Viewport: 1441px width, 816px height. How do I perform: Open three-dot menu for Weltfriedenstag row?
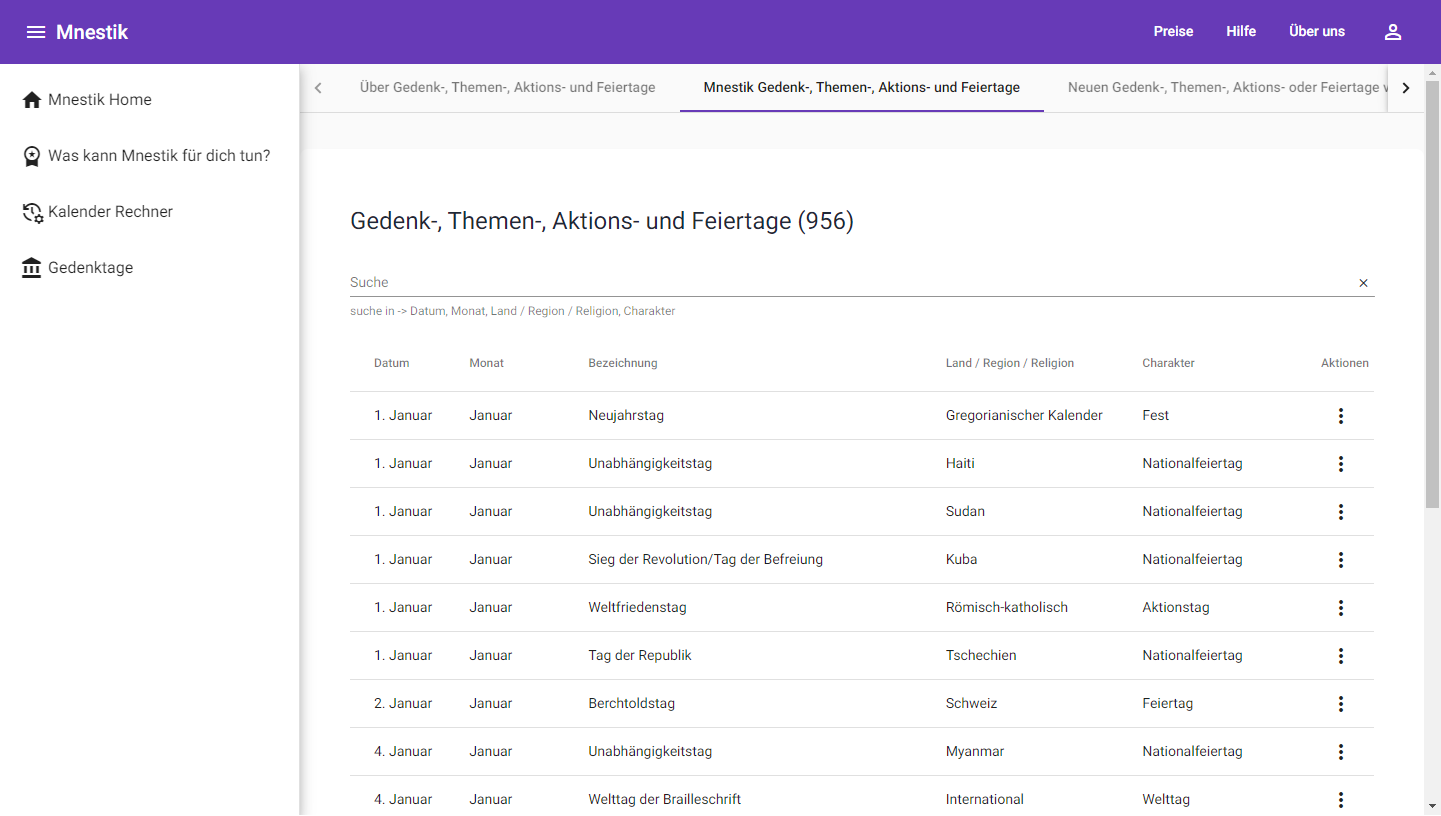[1341, 608]
